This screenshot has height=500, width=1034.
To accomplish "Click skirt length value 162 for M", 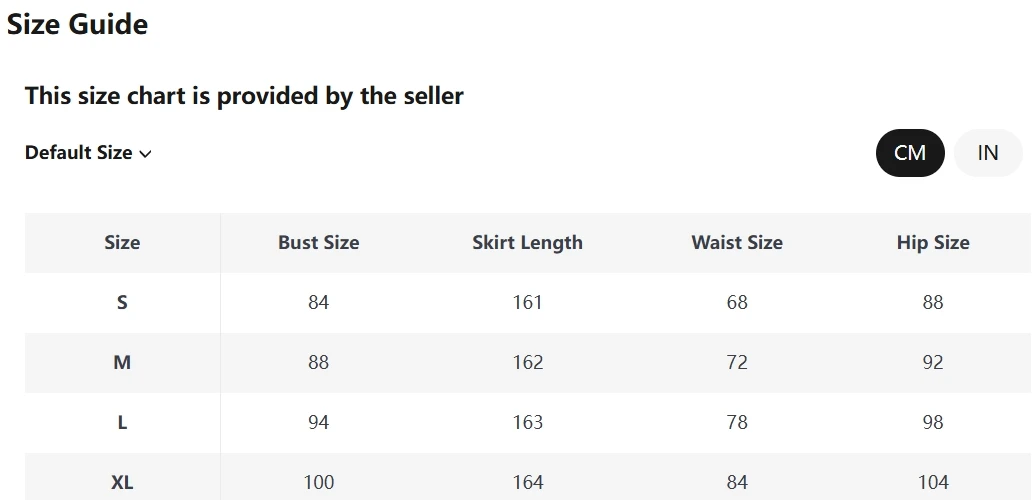I will (527, 362).
